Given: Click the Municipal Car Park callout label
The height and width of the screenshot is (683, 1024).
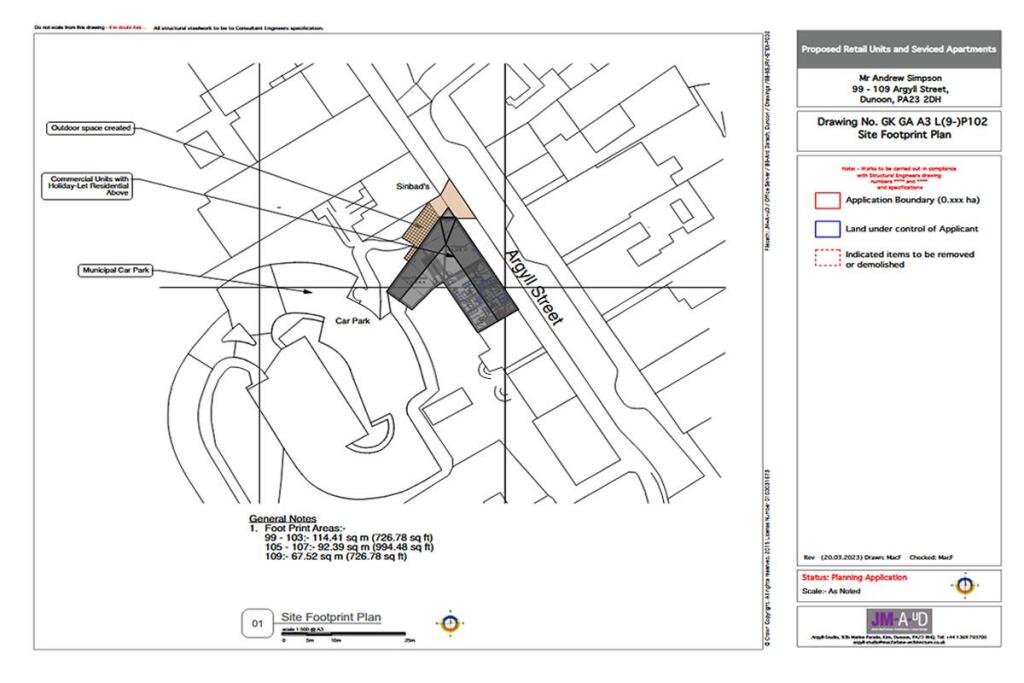Looking at the screenshot, I should click(115, 271).
